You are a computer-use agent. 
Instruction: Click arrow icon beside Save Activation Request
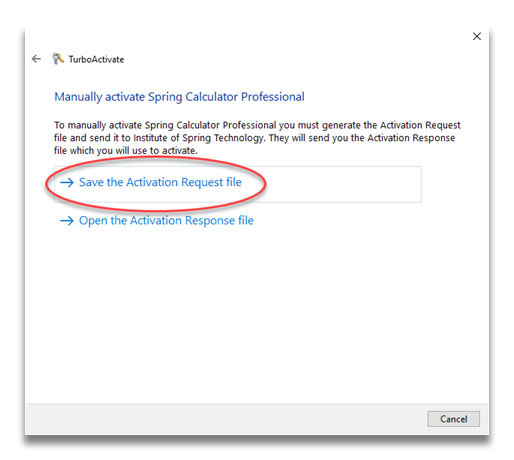tap(67, 182)
